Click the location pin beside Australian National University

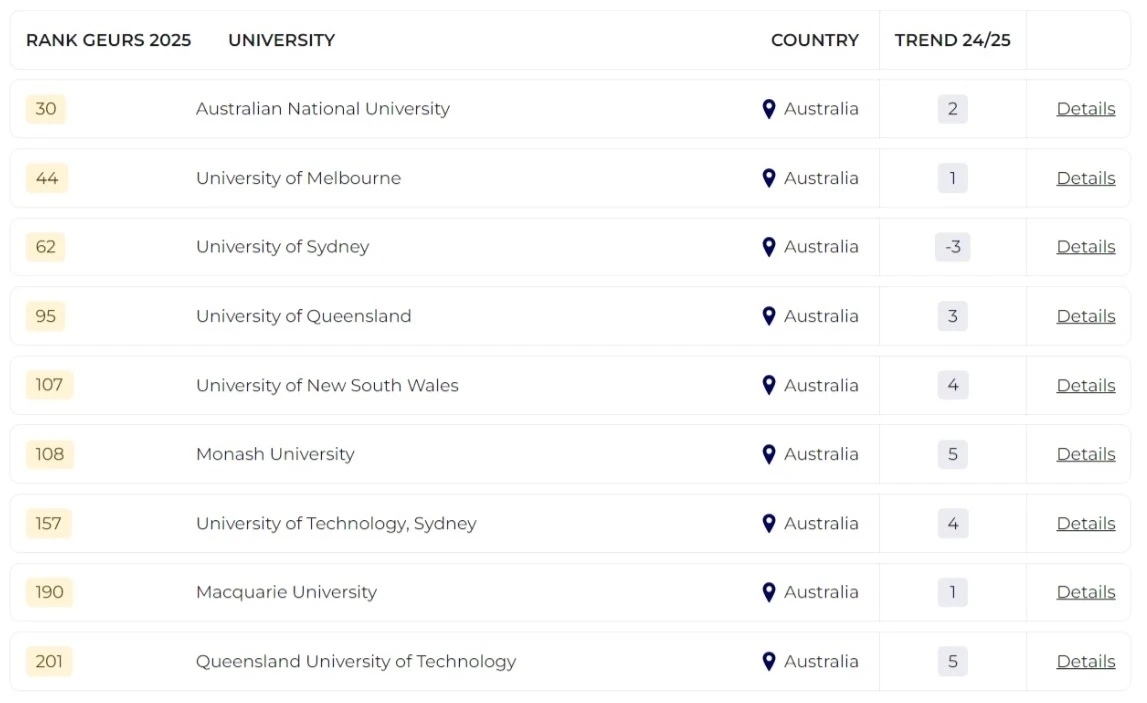point(768,109)
